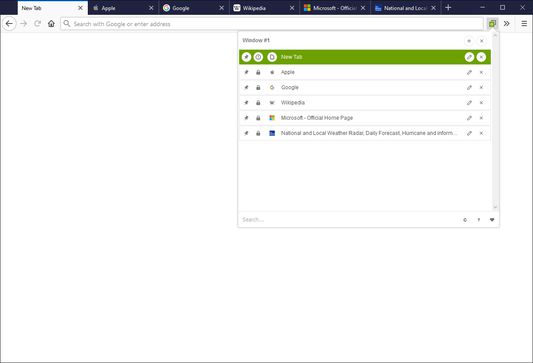Switch to the Microsoft - Official browser tab
Screen dimensions: 533x363
pyautogui.click(x=335, y=8)
